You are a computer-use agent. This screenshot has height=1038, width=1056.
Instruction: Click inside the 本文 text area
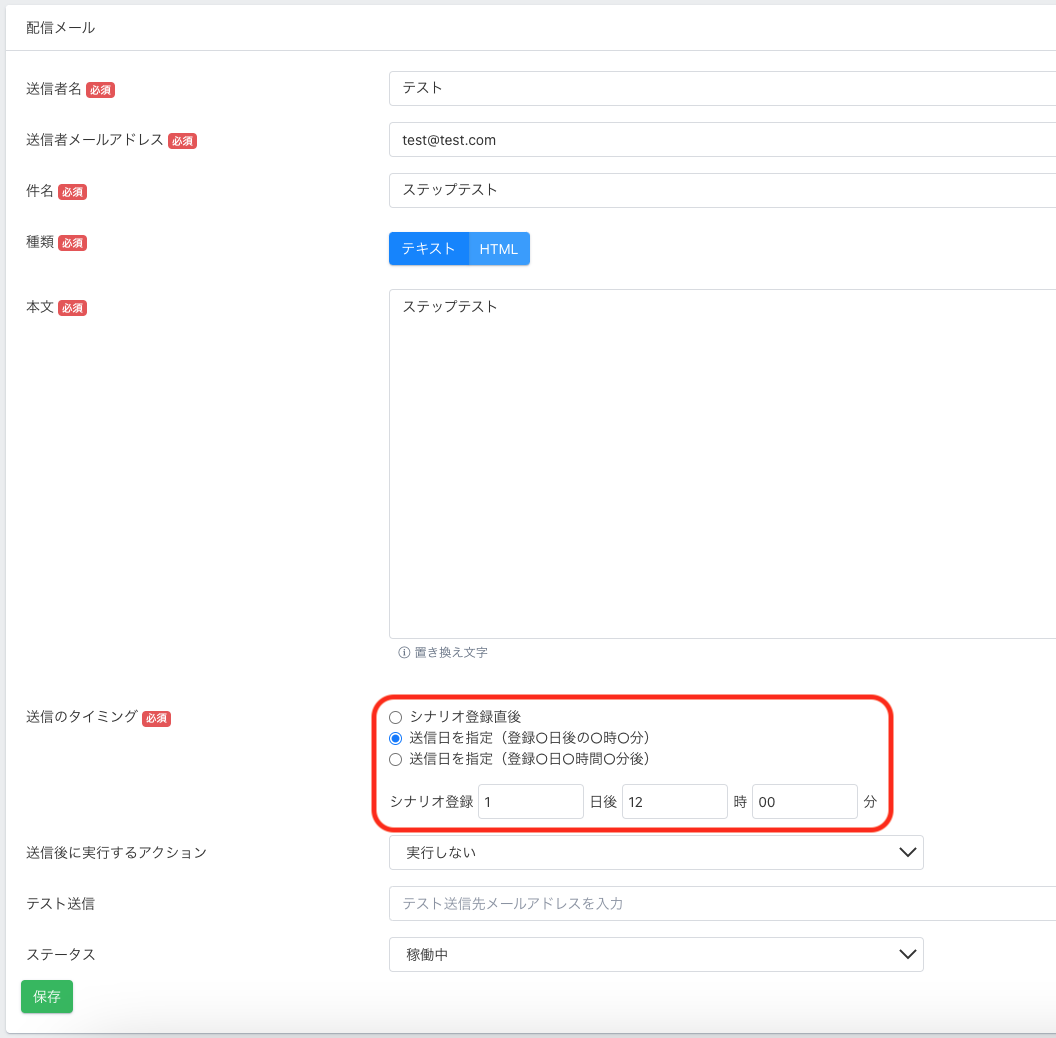click(x=720, y=460)
